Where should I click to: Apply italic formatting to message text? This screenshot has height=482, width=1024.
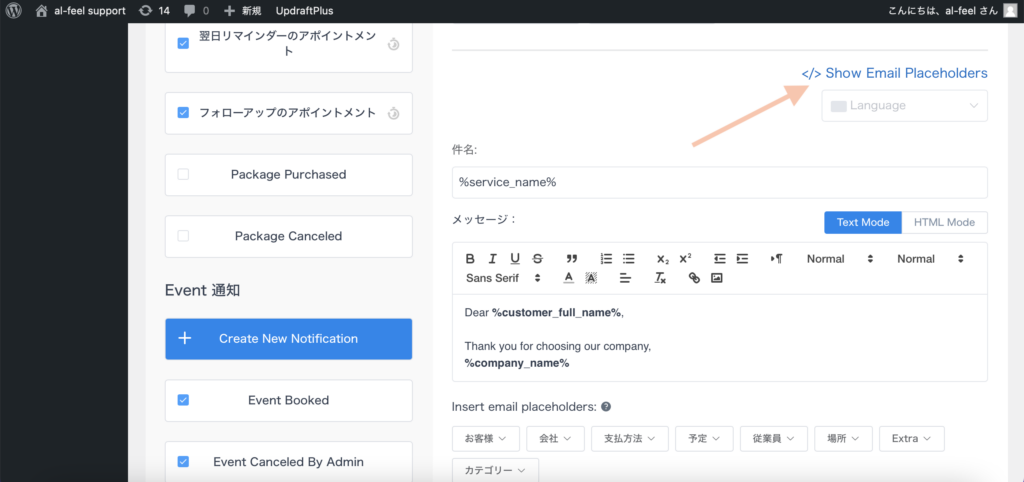pyautogui.click(x=492, y=259)
